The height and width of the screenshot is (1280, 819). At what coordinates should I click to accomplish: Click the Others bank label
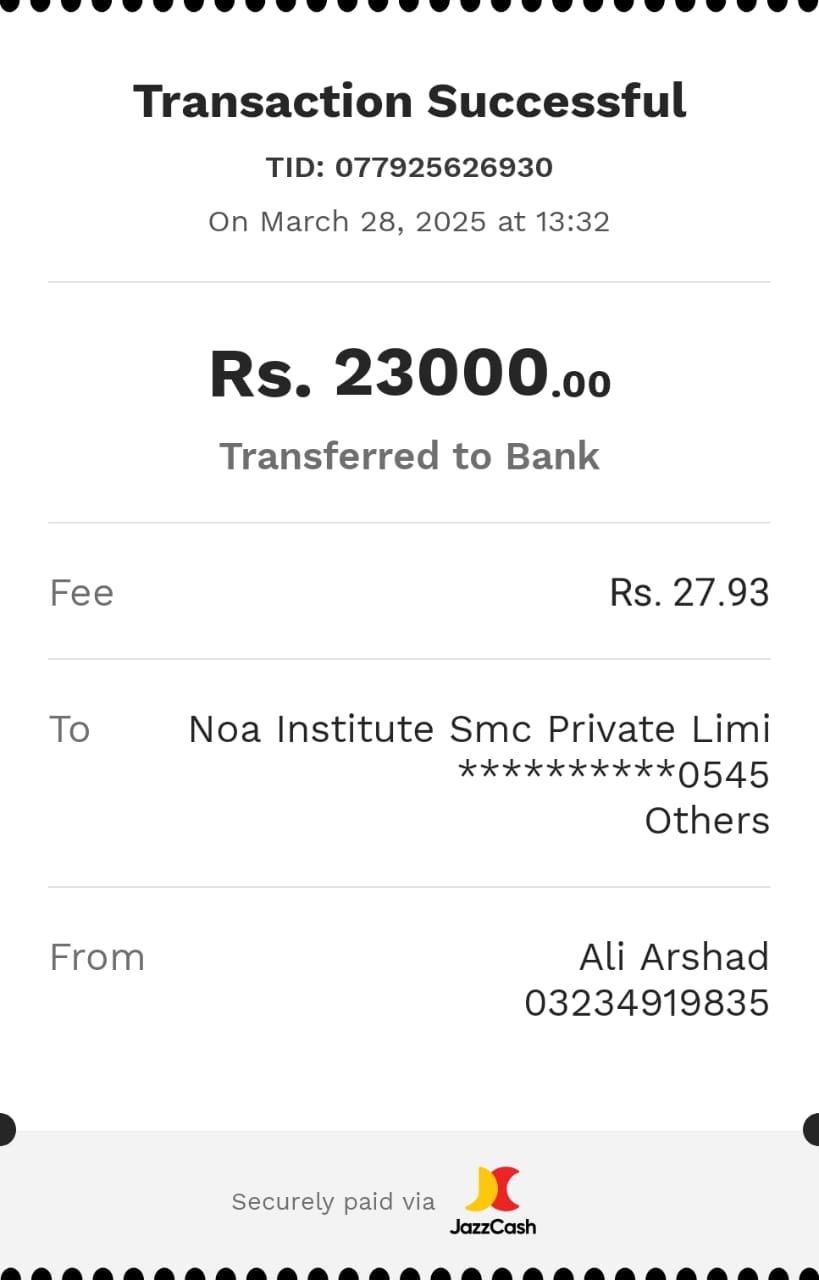click(x=706, y=821)
